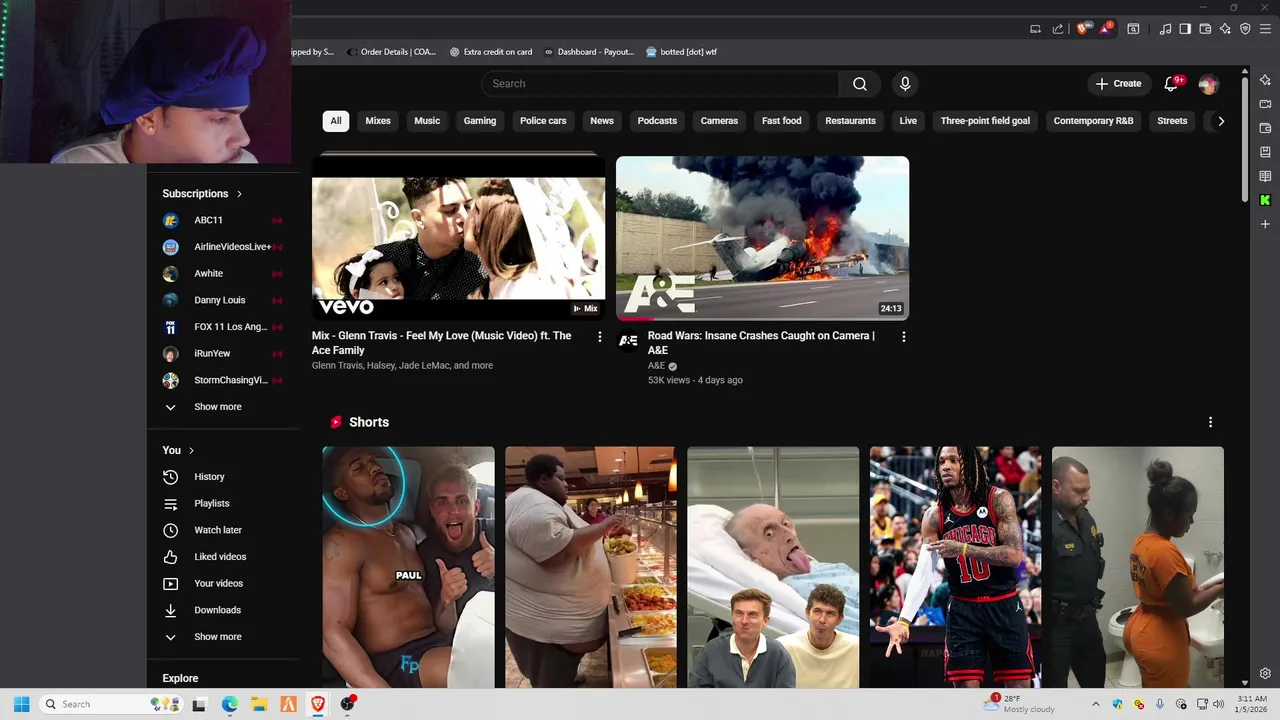Open options menu for the Glenn Travis mix
Screen dimensions: 1280x720
(x=600, y=337)
